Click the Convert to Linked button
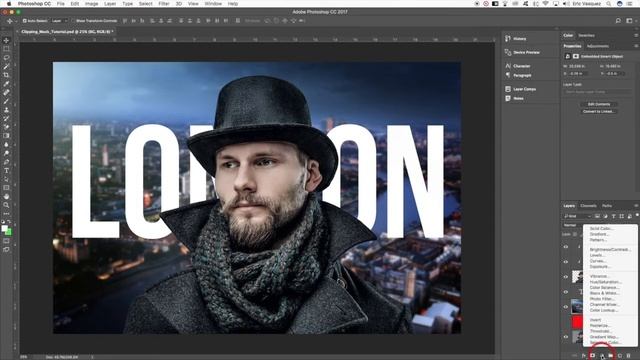Screen dimensions: 640x360 coord(599,111)
